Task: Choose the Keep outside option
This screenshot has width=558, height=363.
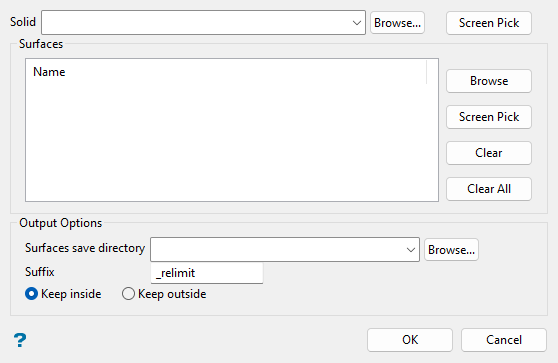Action: [x=128, y=294]
